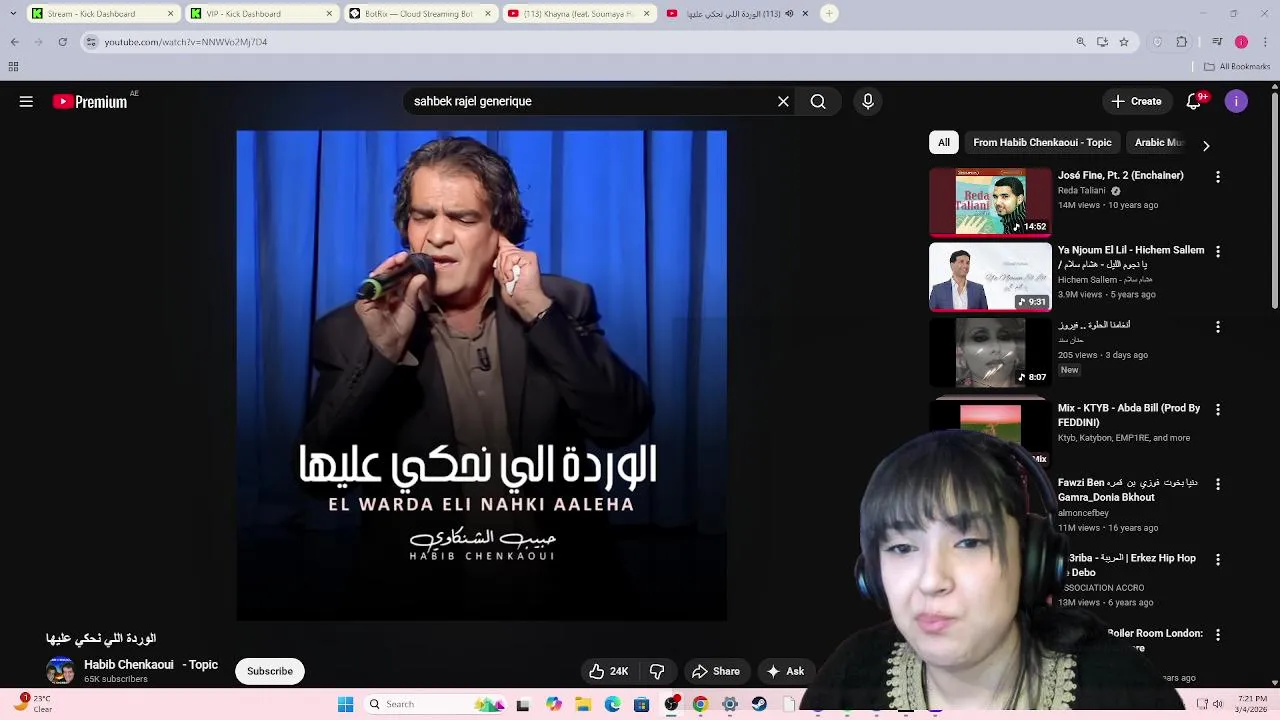The height and width of the screenshot is (720, 1280).
Task: Open options for José Fine, Pt. 2 video
Action: point(1217,177)
